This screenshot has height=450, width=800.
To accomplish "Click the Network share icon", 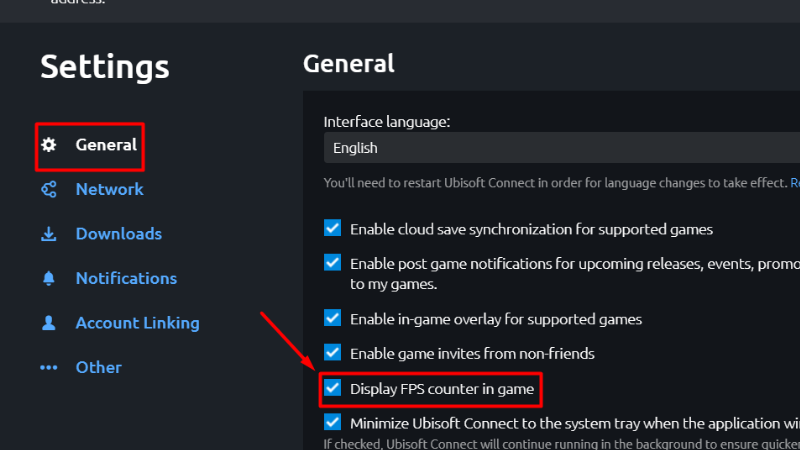I will coord(48,189).
